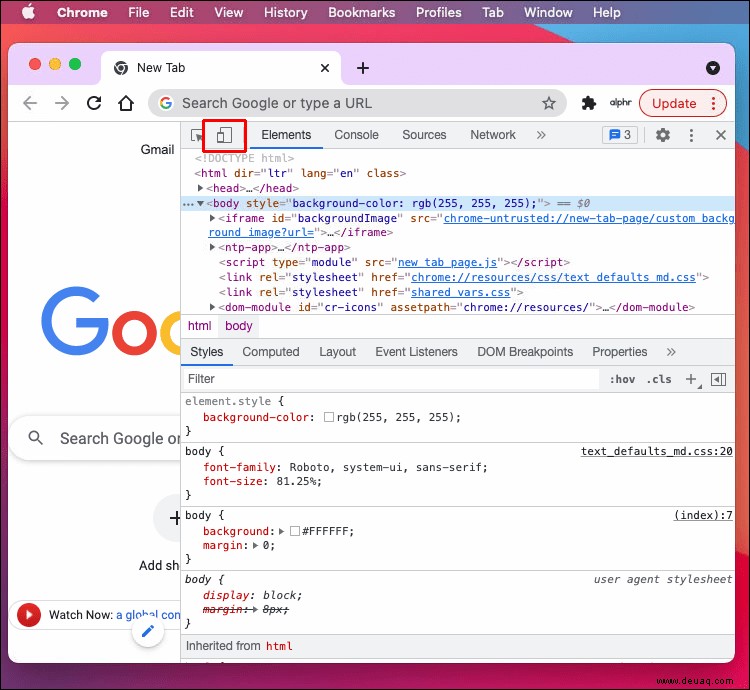Open the Extensions puzzle icon
750x690 pixels.
tap(588, 103)
